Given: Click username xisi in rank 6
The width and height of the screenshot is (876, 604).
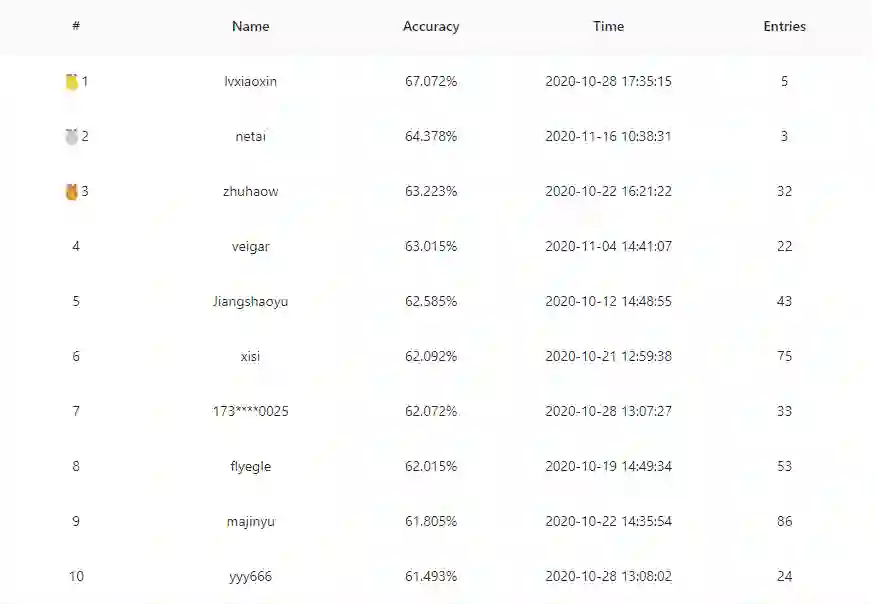Looking at the screenshot, I should [x=250, y=357].
